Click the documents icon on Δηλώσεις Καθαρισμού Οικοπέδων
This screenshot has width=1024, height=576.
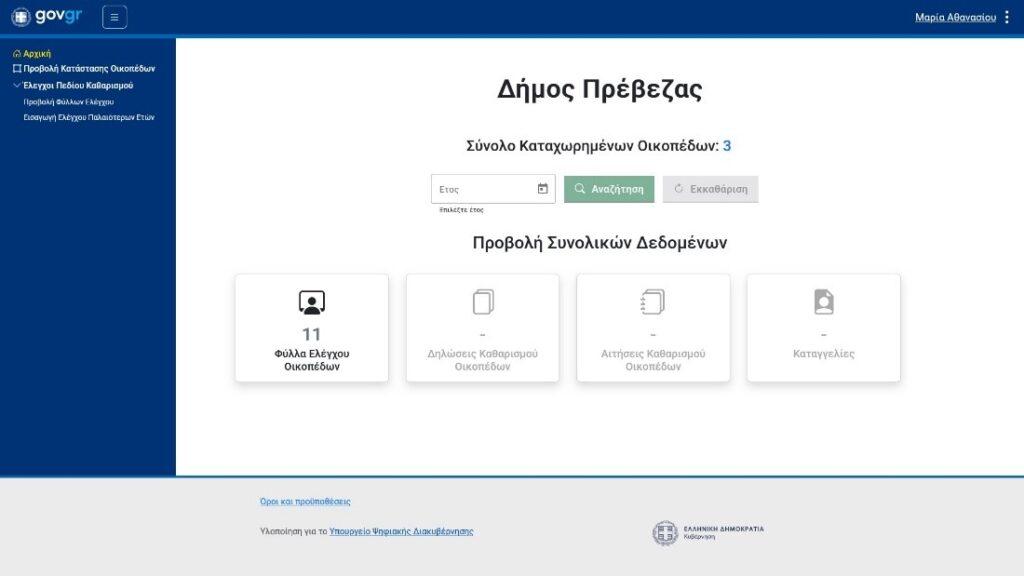click(x=481, y=302)
